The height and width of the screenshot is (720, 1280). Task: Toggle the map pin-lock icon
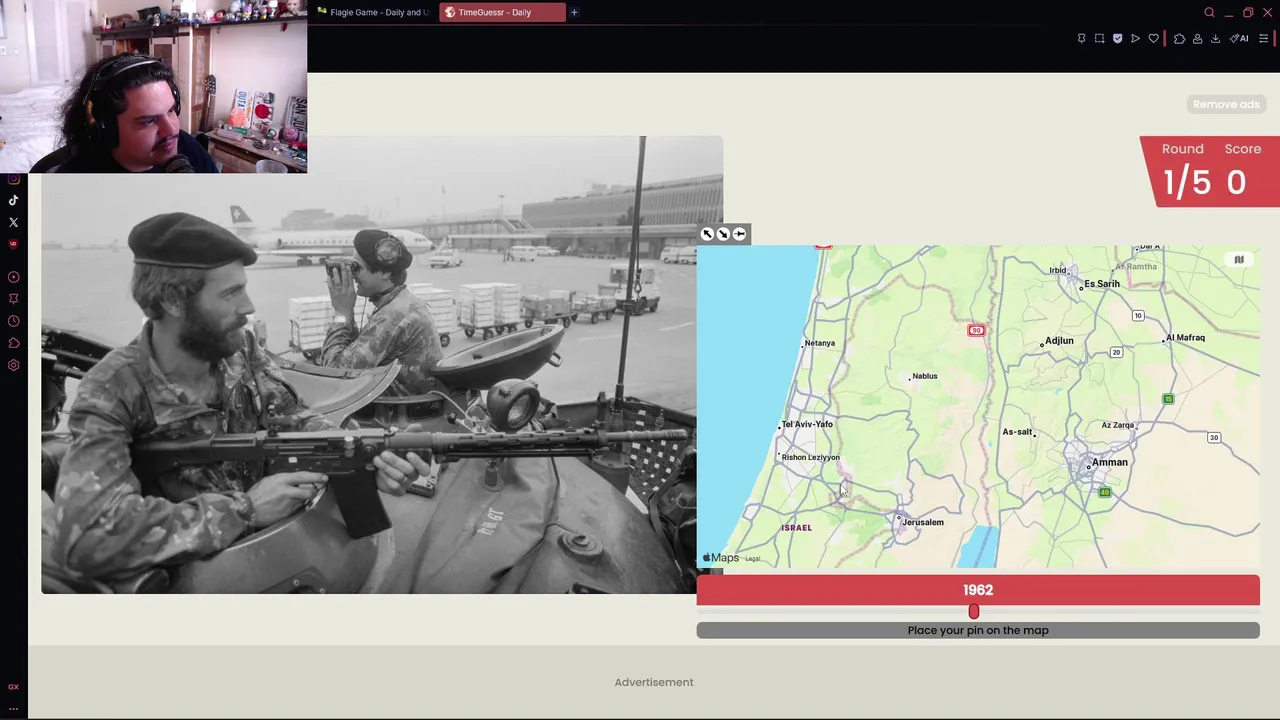739,234
